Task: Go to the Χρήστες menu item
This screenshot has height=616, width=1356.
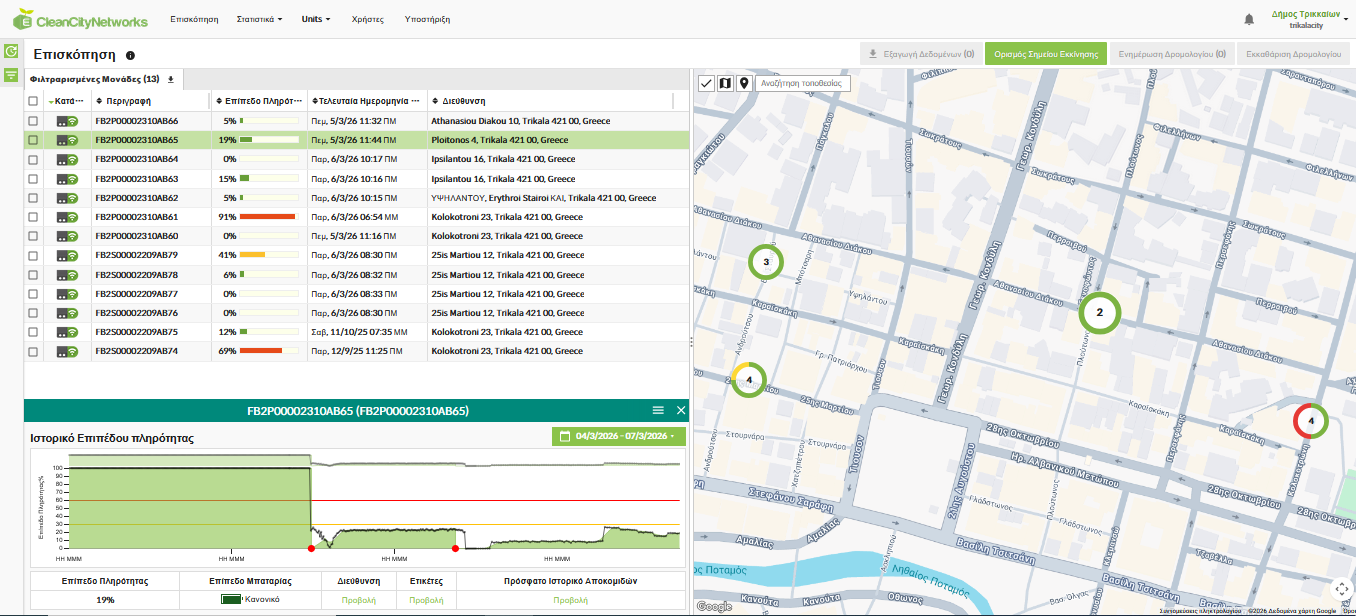Action: [x=367, y=19]
